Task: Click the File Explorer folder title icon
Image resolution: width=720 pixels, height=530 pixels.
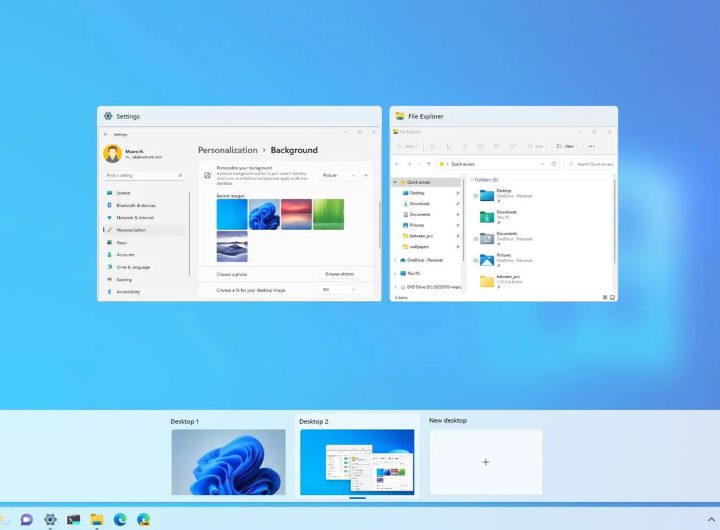Action: pyautogui.click(x=400, y=116)
